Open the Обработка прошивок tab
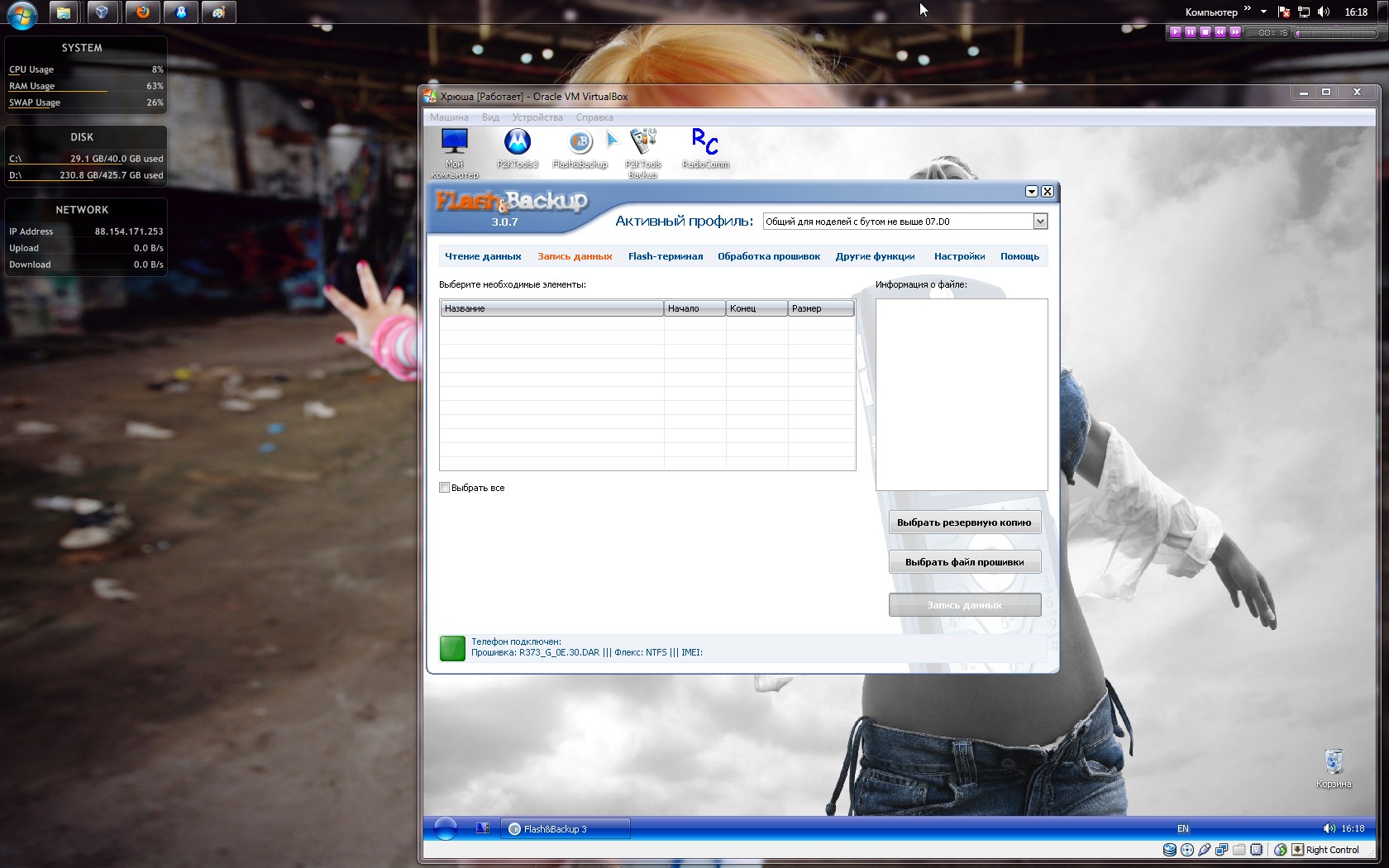Screen dimensions: 1389x868 click(769, 256)
